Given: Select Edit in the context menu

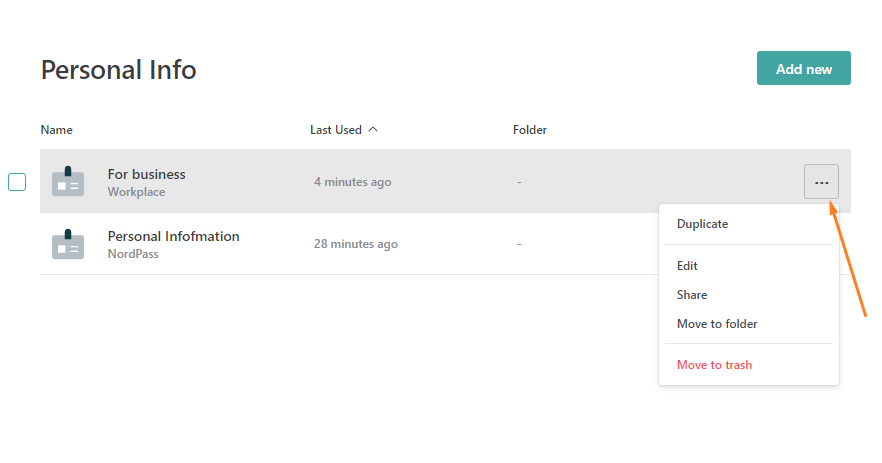Looking at the screenshot, I should (x=687, y=266).
